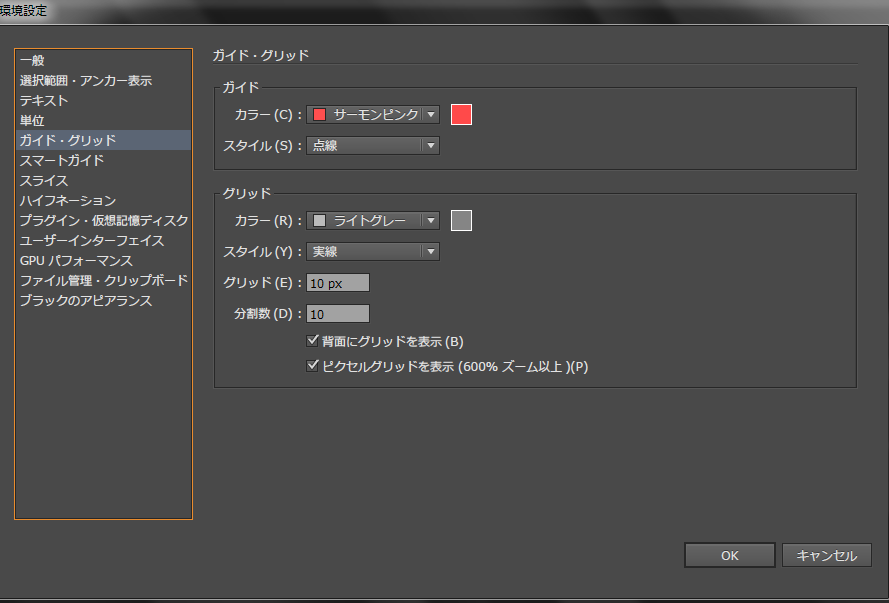Screen dimensions: 889x603
Task: Confirm with the OK button
Action: 730,555
